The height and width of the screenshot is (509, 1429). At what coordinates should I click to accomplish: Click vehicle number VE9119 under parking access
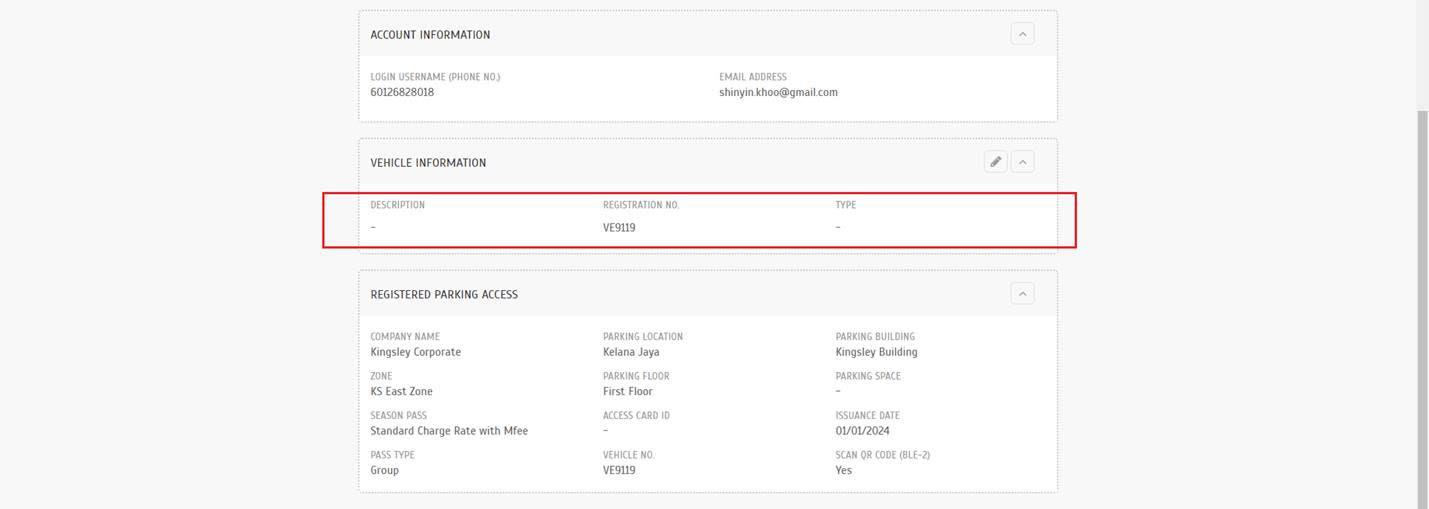click(619, 470)
